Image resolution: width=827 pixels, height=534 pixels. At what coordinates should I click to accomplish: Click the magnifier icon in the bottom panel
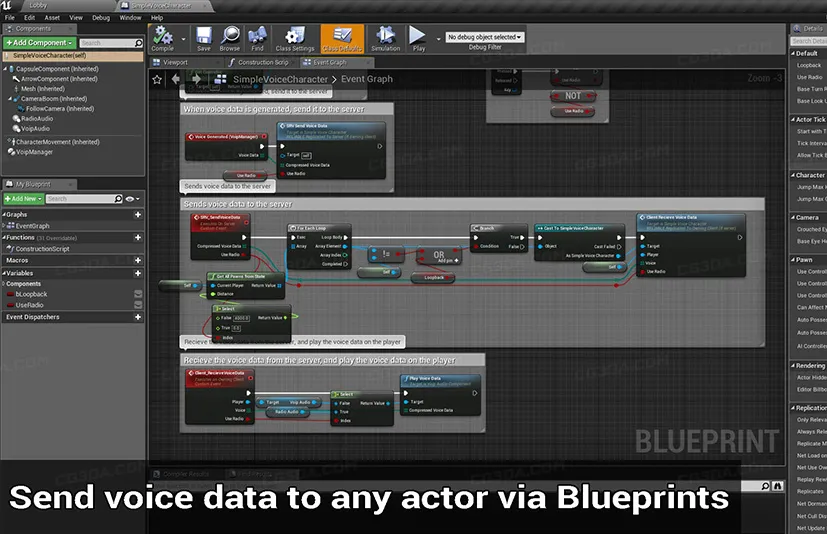[x=765, y=486]
